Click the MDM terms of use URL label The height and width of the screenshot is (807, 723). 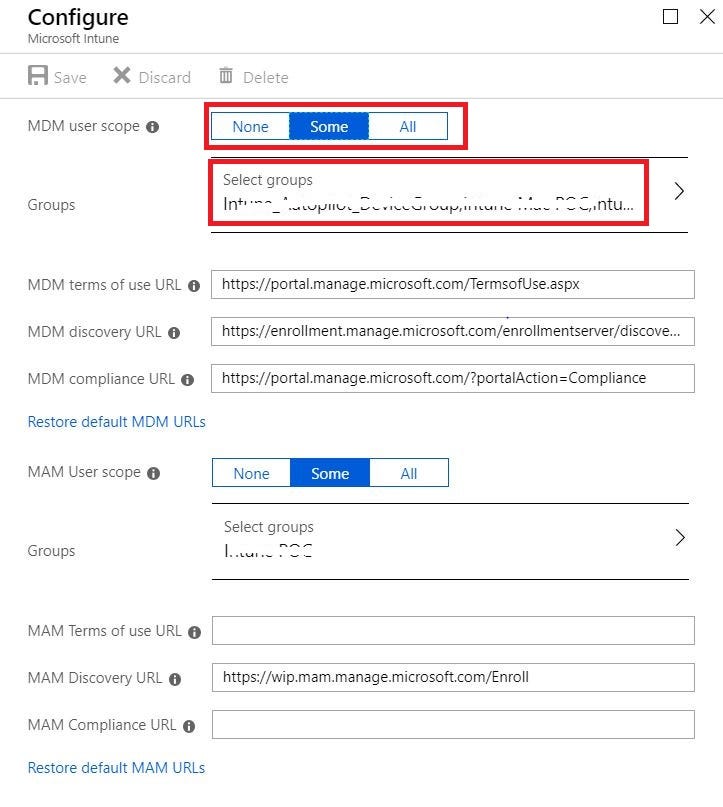pyautogui.click(x=104, y=285)
